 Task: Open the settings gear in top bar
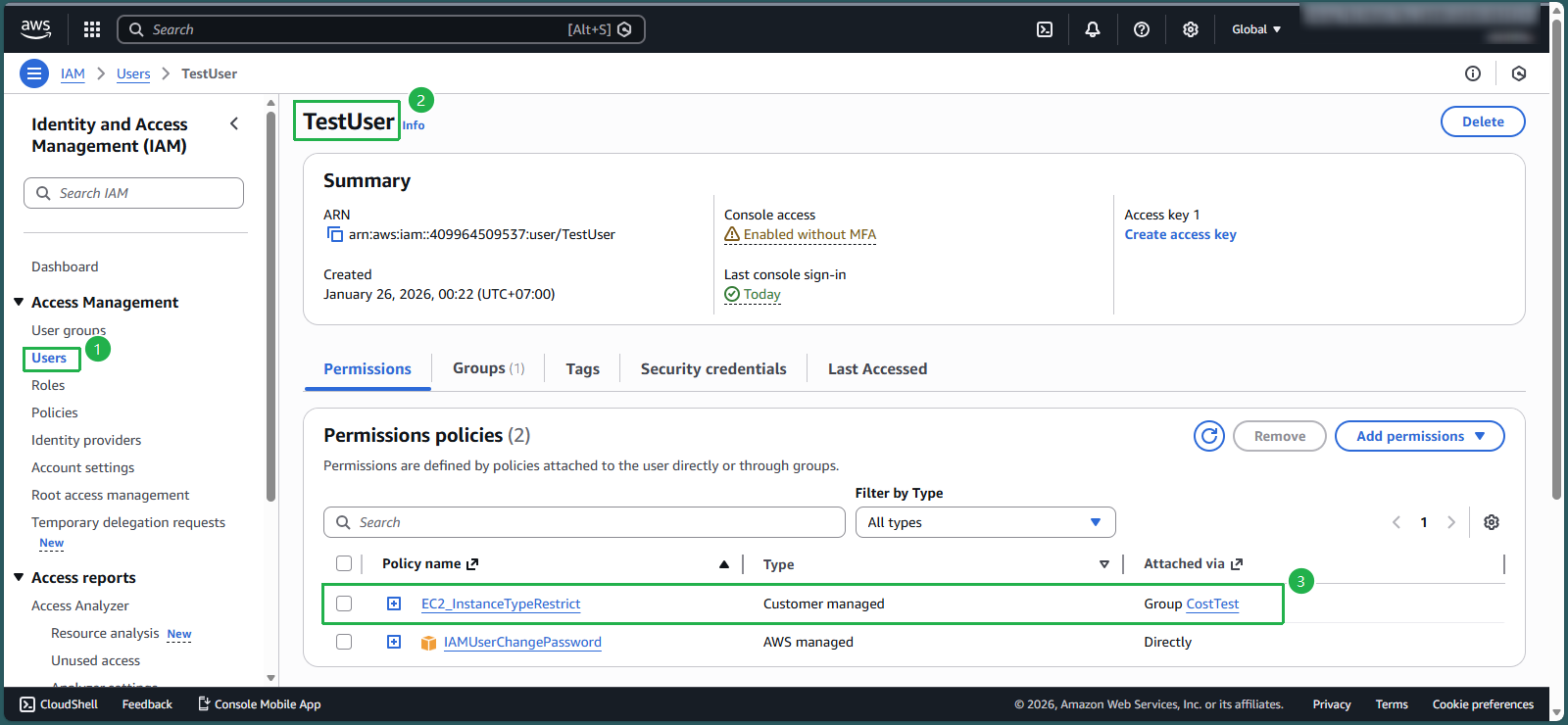pyautogui.click(x=1191, y=29)
